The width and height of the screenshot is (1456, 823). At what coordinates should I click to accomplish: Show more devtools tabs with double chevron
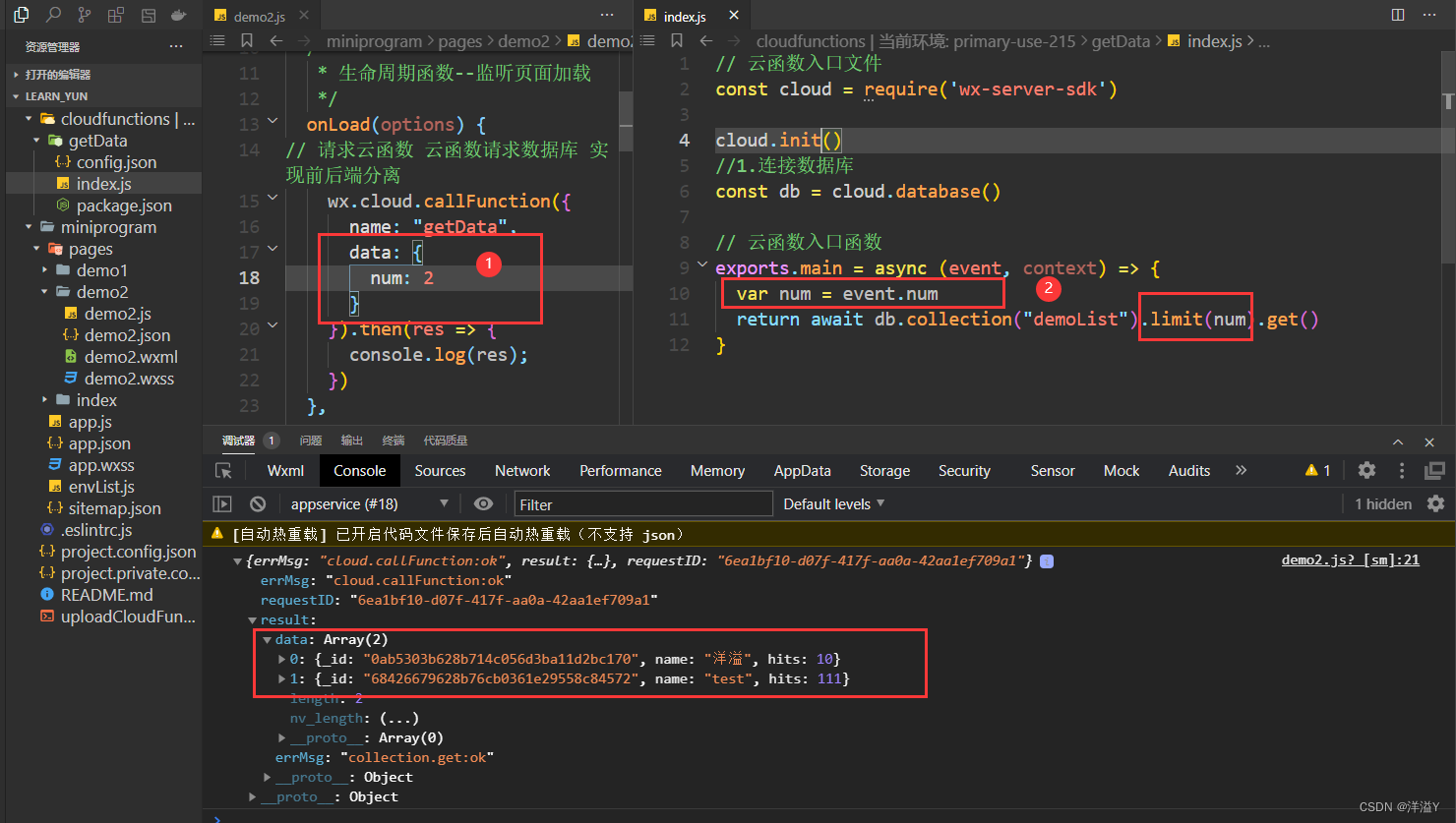1242,470
